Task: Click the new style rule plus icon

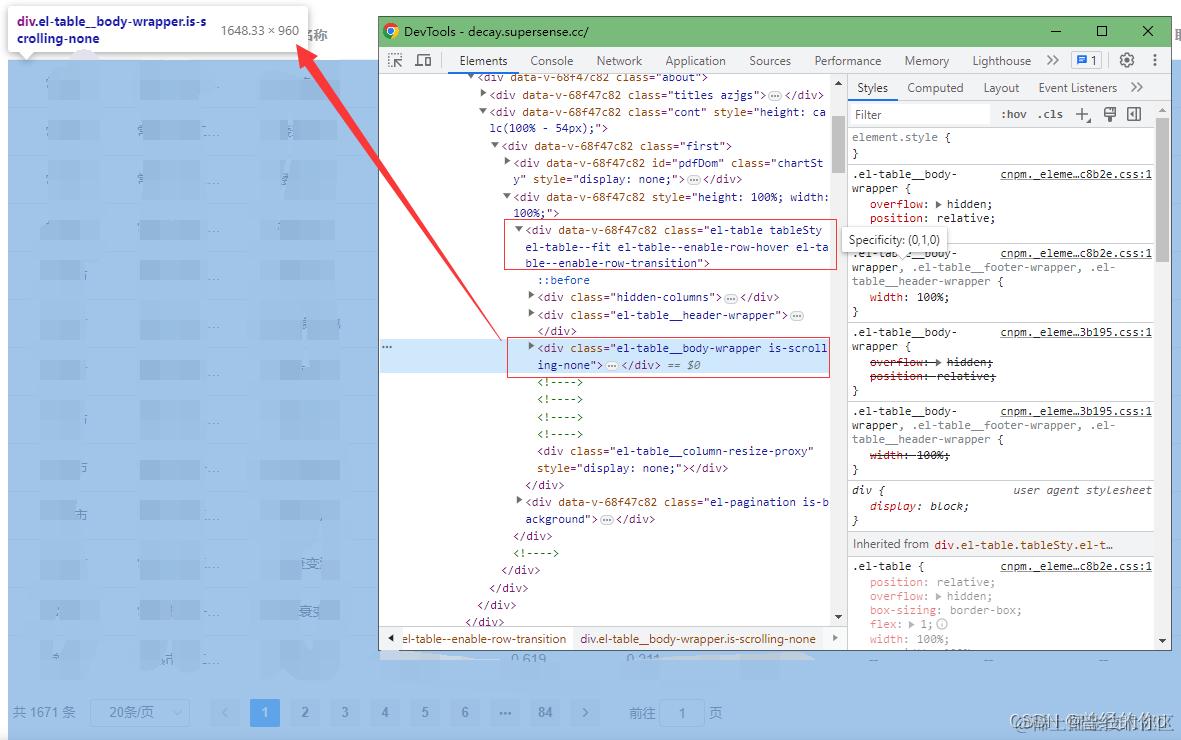Action: [1082, 115]
